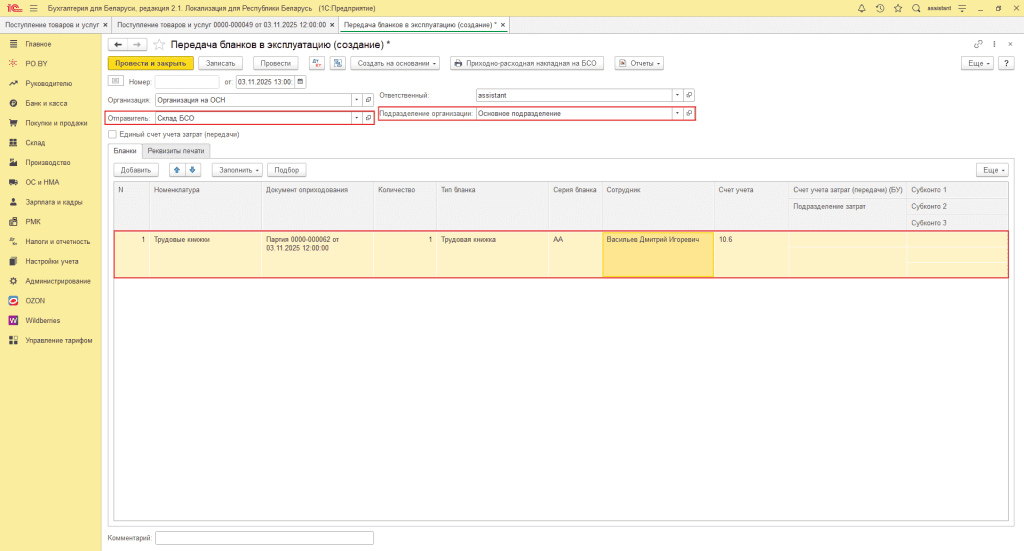
Task: Add the document to favorites with the star
Action: point(159,45)
